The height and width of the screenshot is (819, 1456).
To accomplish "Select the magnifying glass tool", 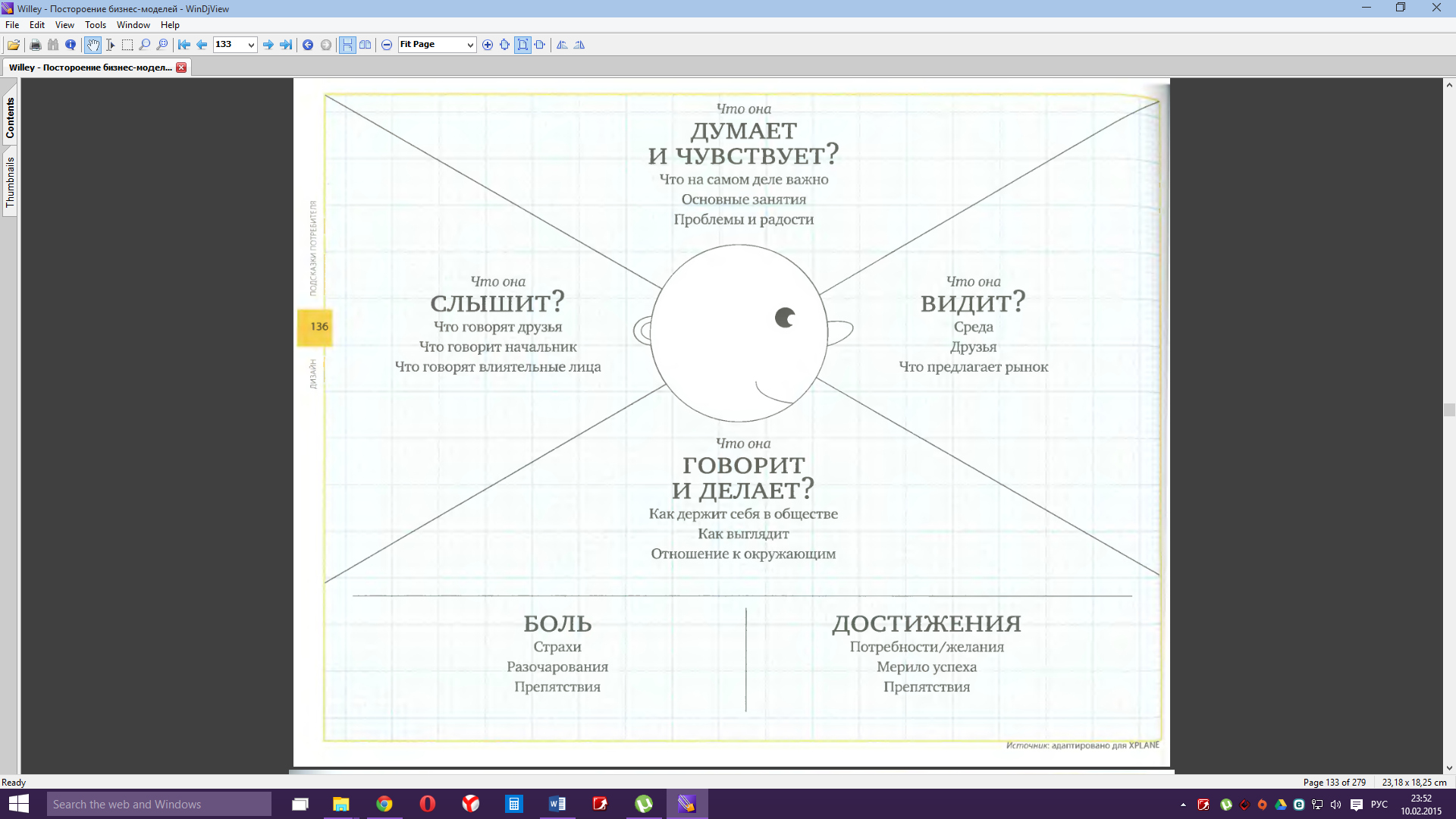I will [x=145, y=45].
